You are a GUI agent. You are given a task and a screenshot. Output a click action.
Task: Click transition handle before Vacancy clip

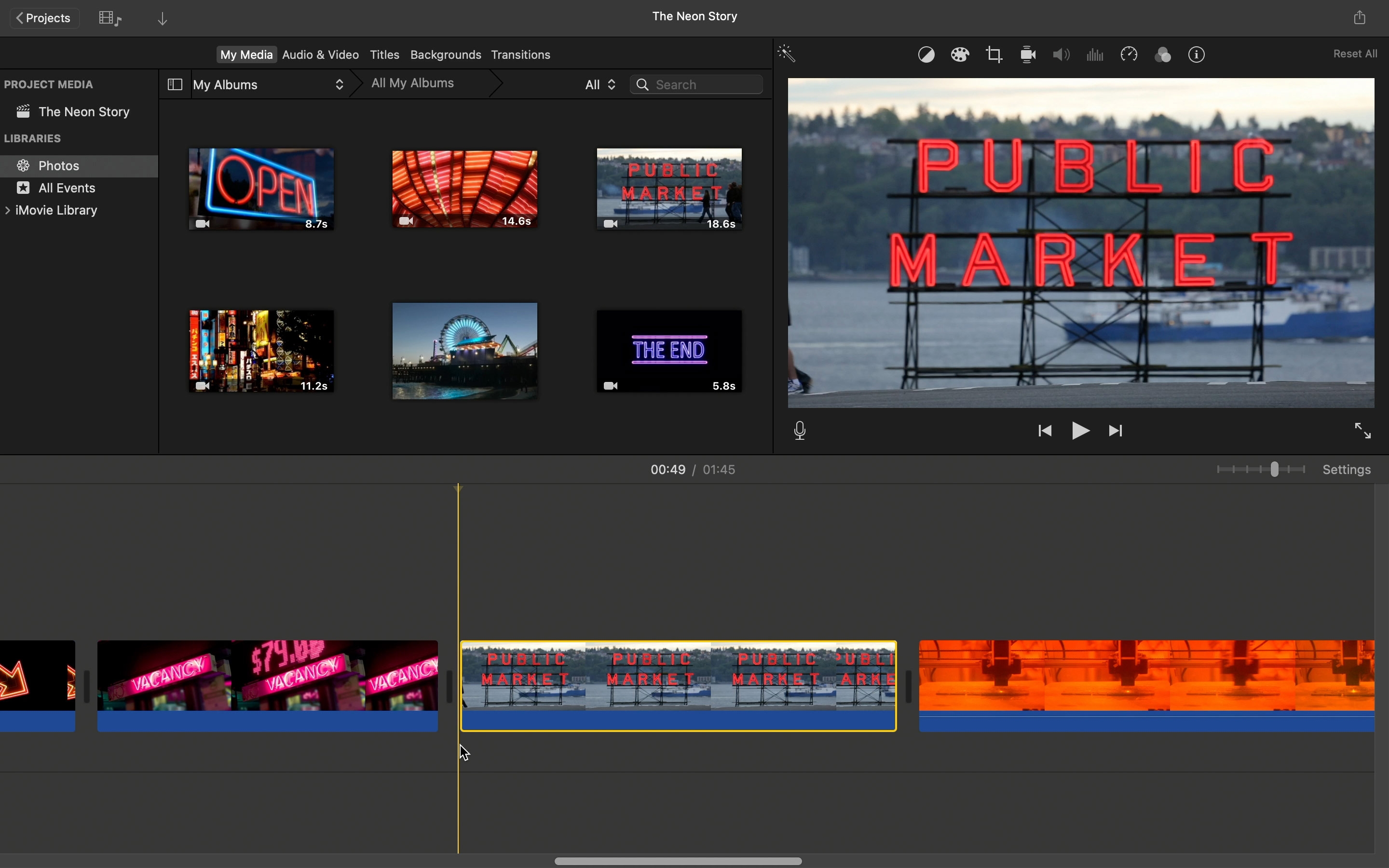(87, 687)
